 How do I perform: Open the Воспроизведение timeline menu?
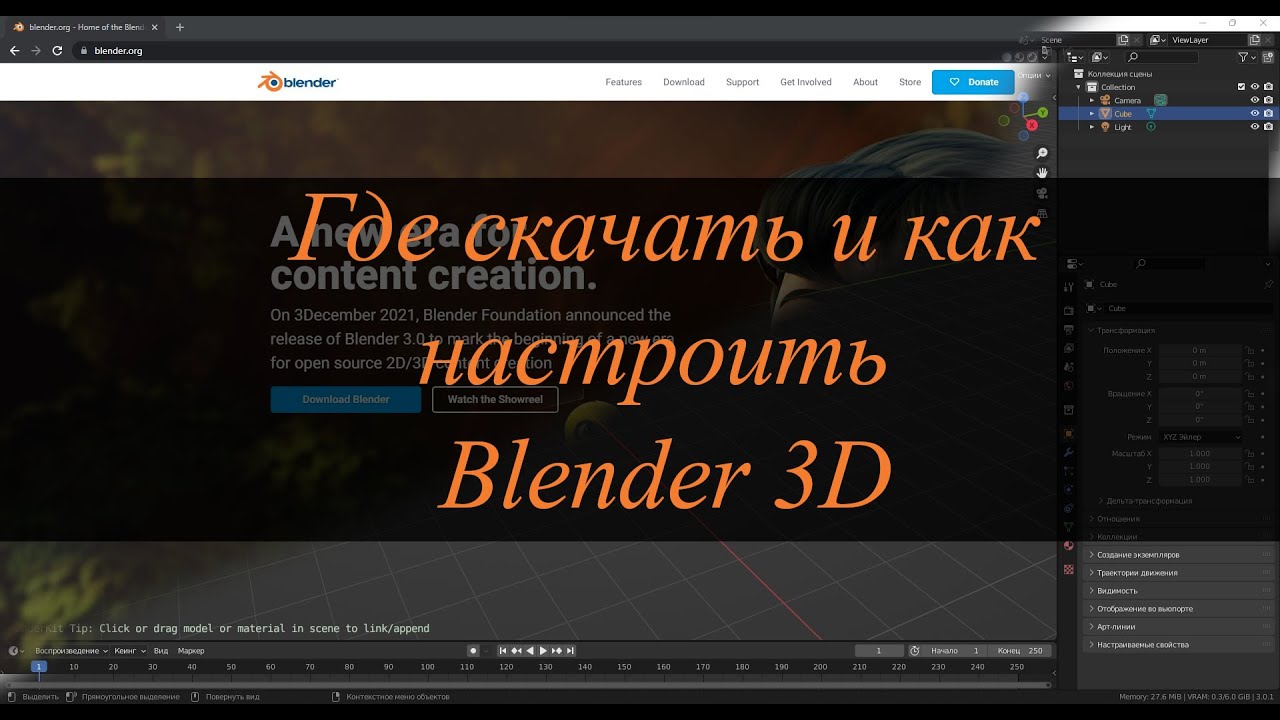point(72,651)
